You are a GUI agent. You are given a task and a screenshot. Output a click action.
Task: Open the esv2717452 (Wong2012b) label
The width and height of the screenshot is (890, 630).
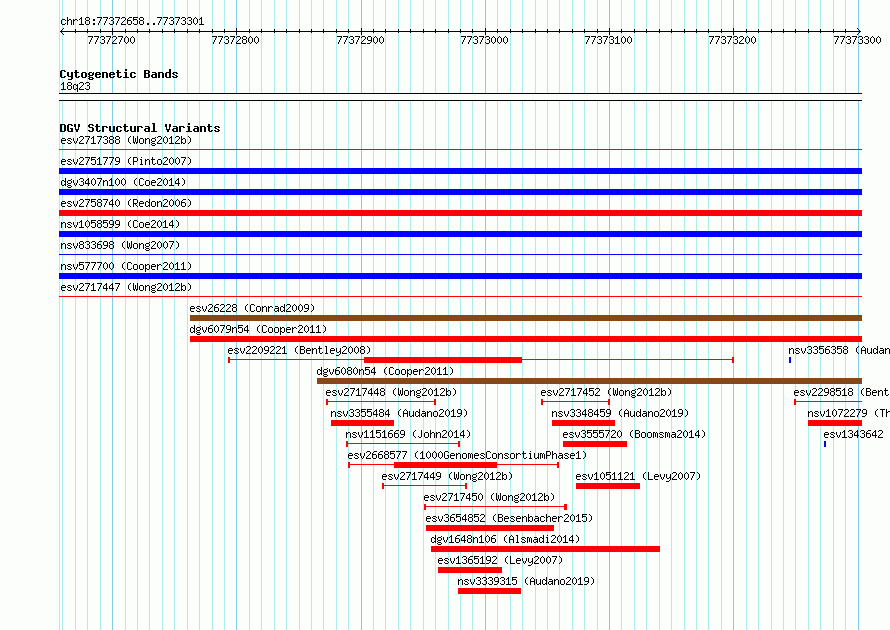tap(606, 392)
